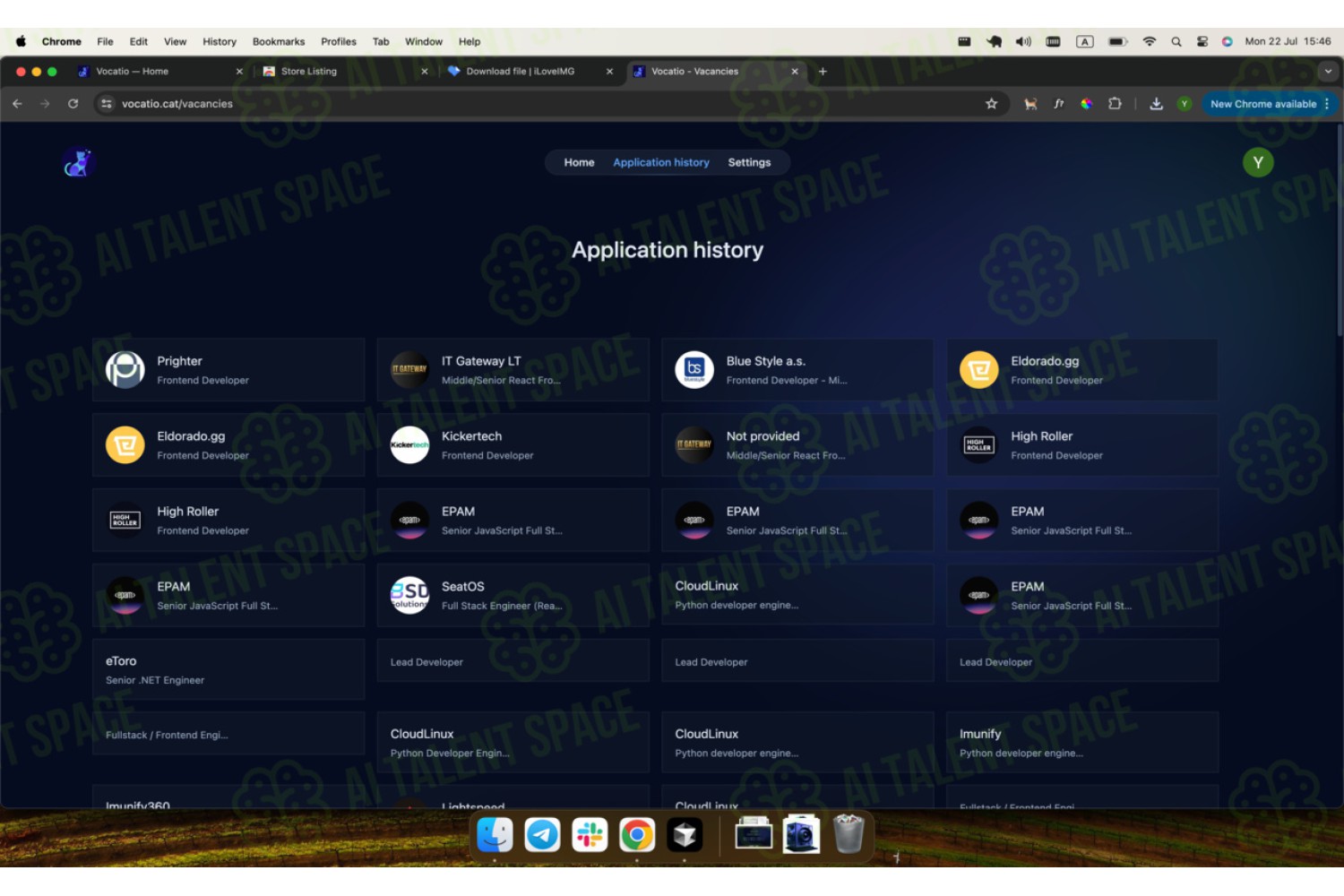The image size is (1344, 896).
Task: Bookmark this page with the star icon
Action: click(x=991, y=104)
